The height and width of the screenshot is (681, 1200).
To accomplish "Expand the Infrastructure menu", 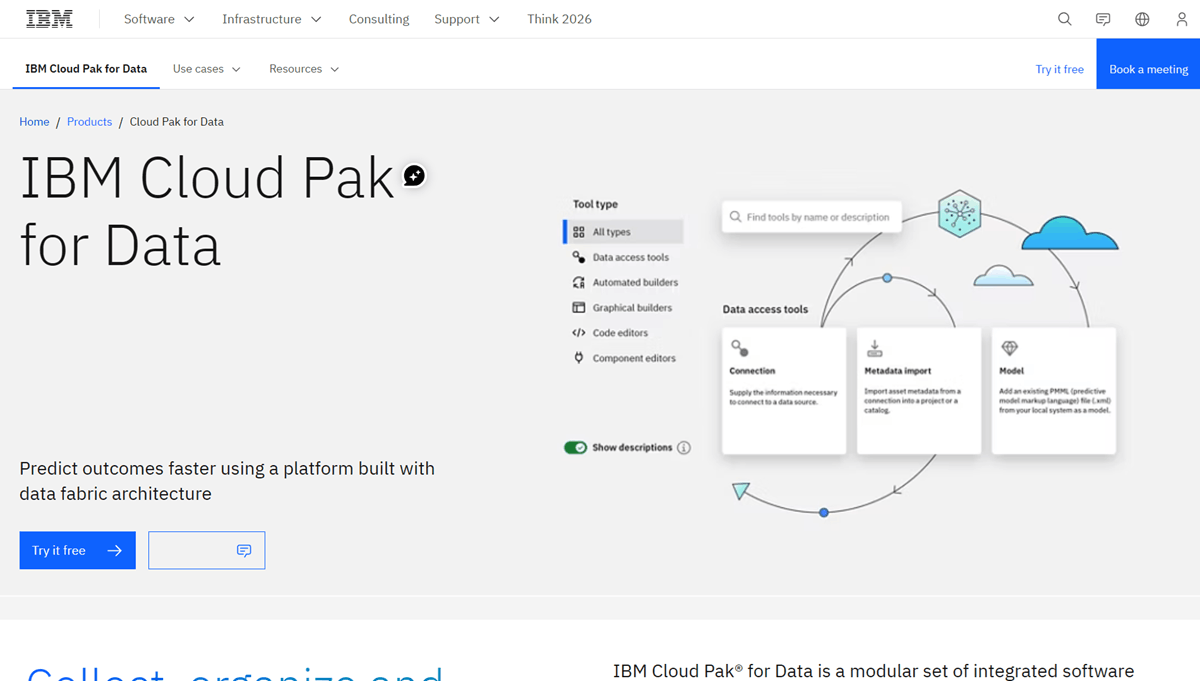I will pyautogui.click(x=272, y=19).
